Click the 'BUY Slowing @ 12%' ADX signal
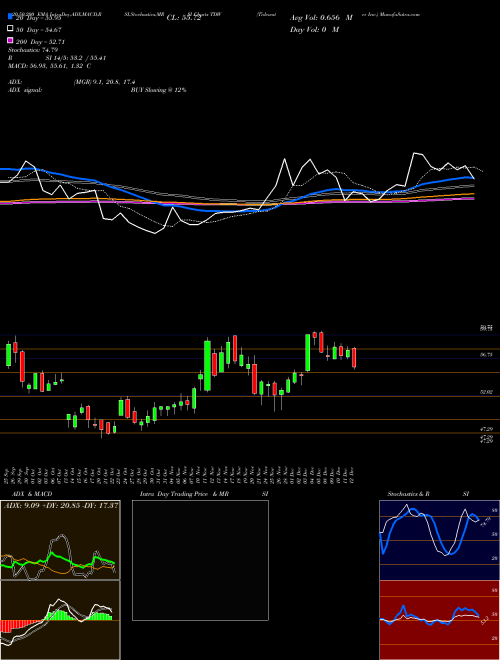Image resolution: width=500 pixels, height=660 pixels. pyautogui.click(x=159, y=90)
